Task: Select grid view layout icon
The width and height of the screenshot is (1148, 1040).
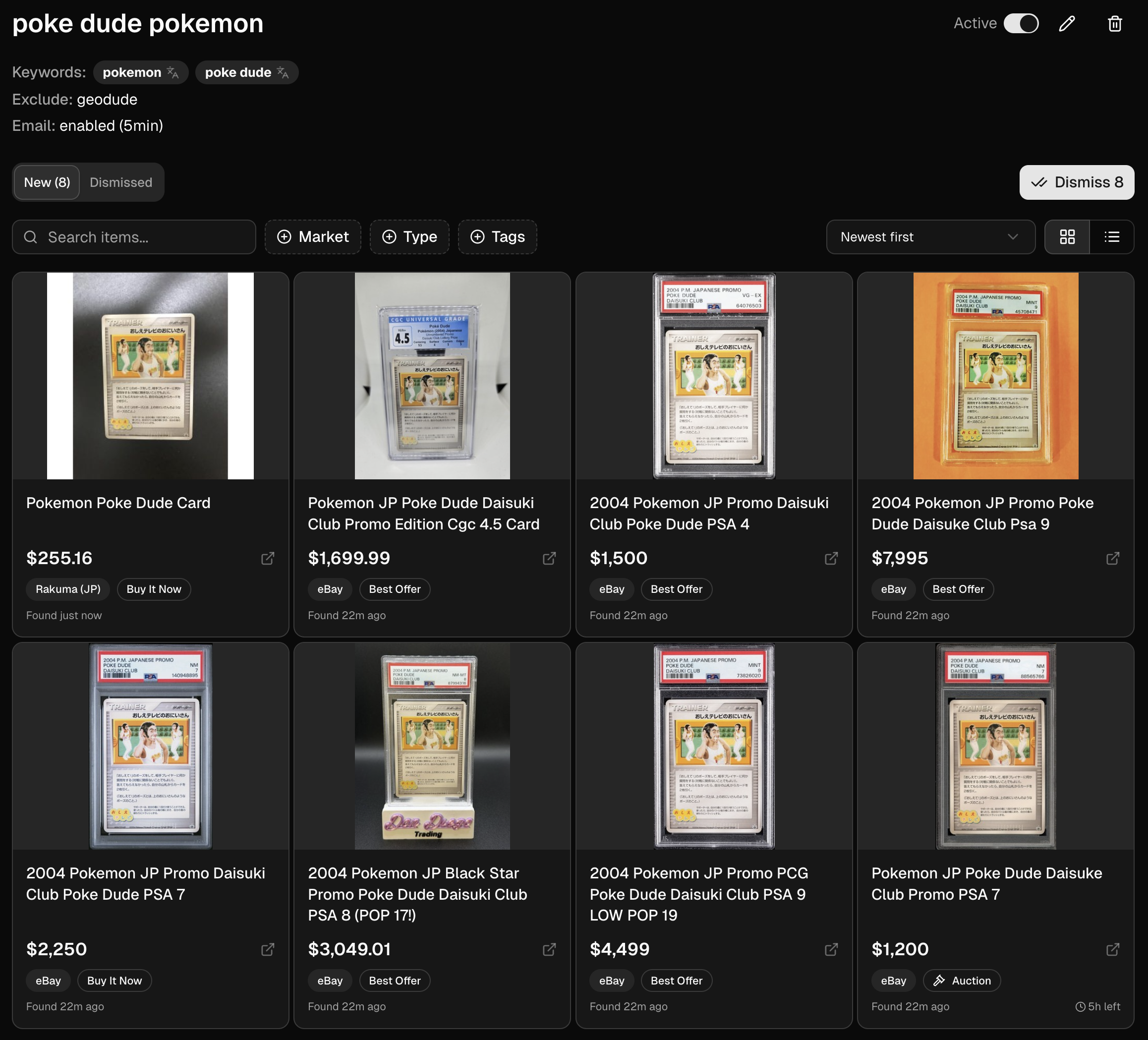Action: 1067,237
